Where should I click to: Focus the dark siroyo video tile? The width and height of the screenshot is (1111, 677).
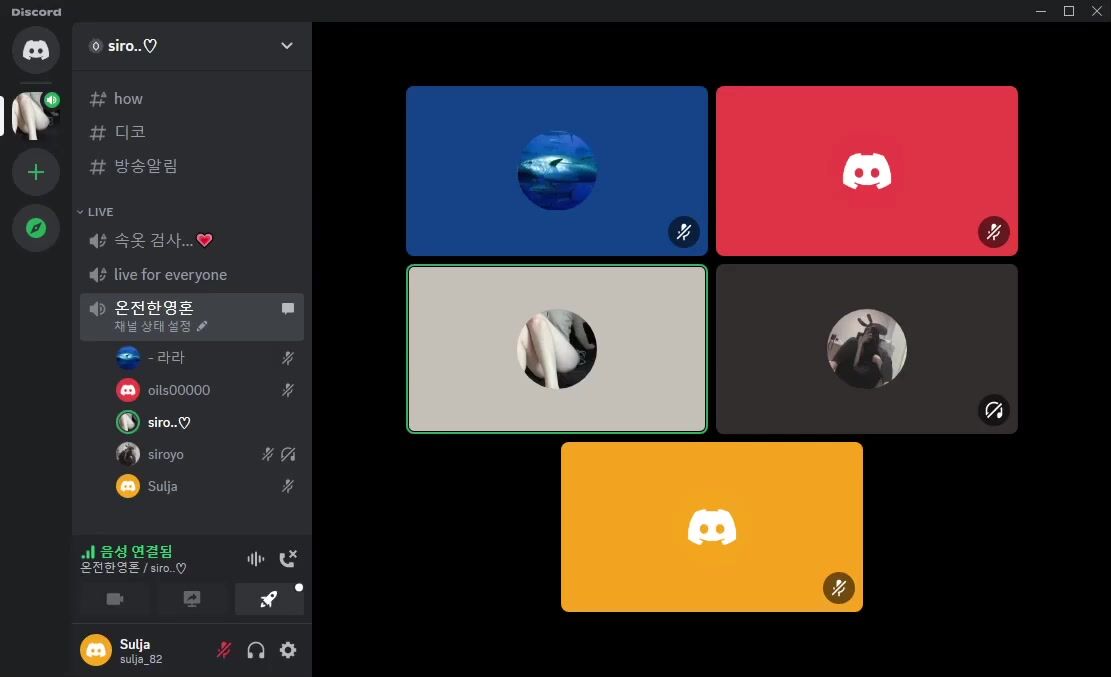(x=867, y=349)
